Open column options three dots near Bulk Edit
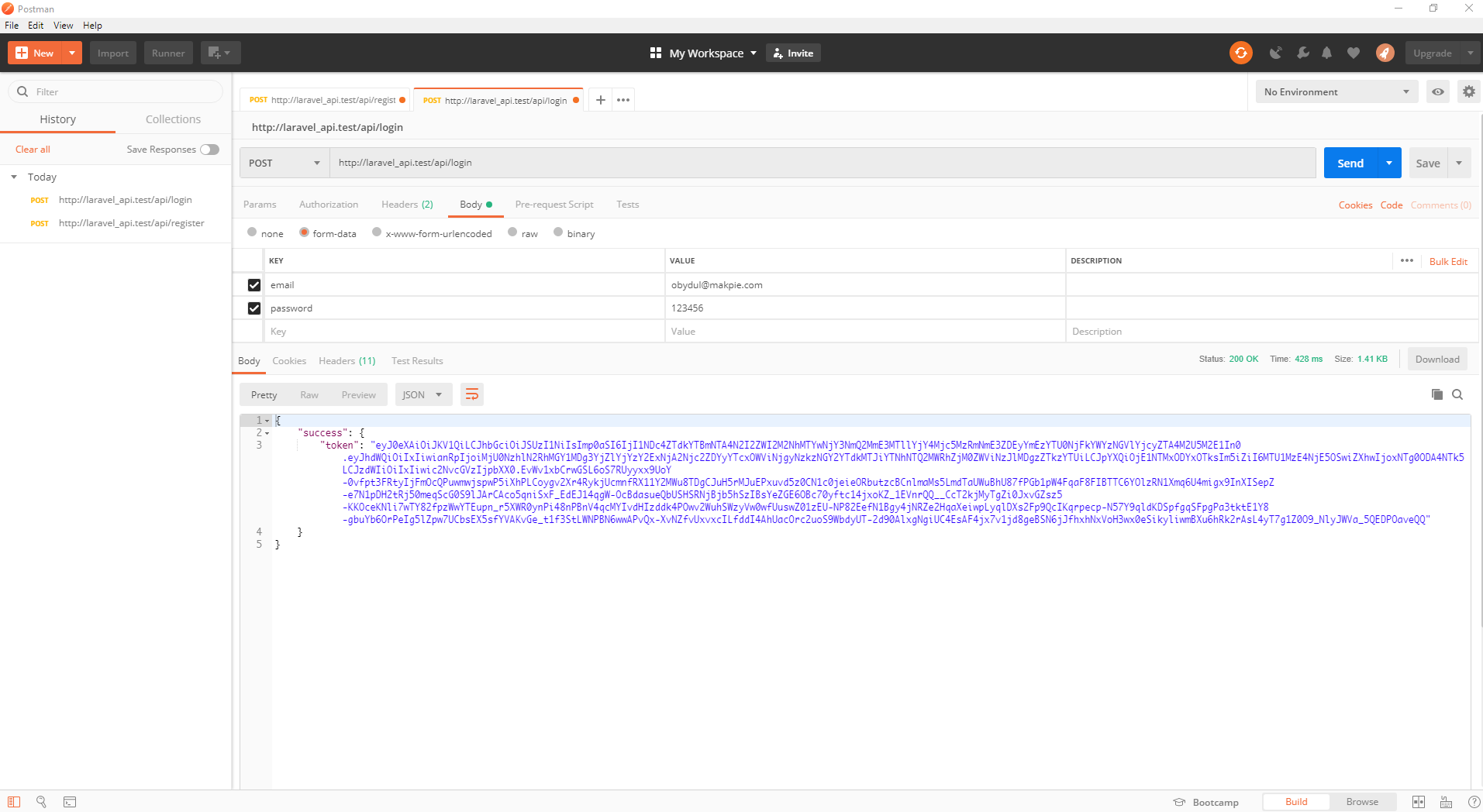 pyautogui.click(x=1407, y=260)
